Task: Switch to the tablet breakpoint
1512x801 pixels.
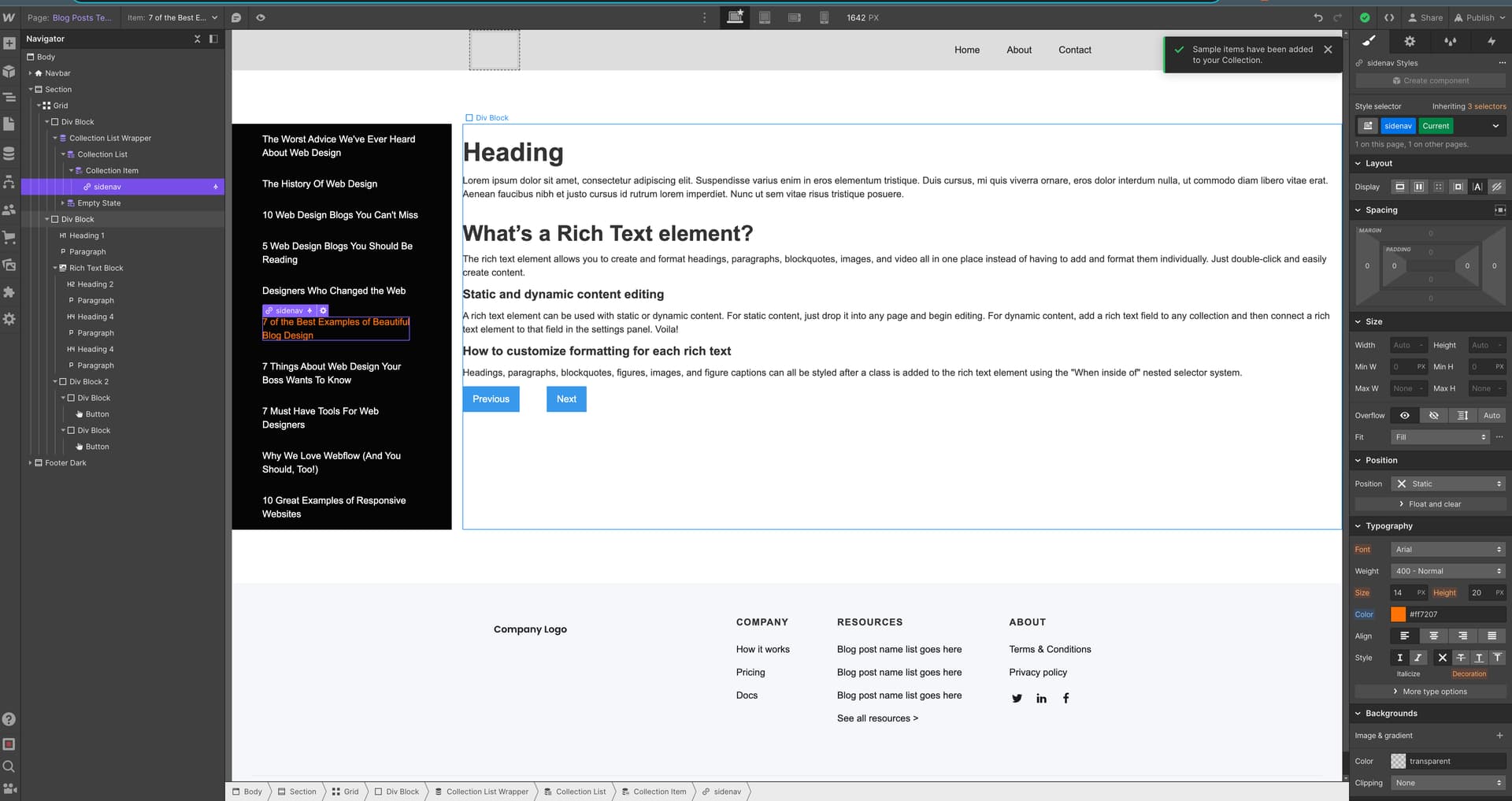Action: 764,17
